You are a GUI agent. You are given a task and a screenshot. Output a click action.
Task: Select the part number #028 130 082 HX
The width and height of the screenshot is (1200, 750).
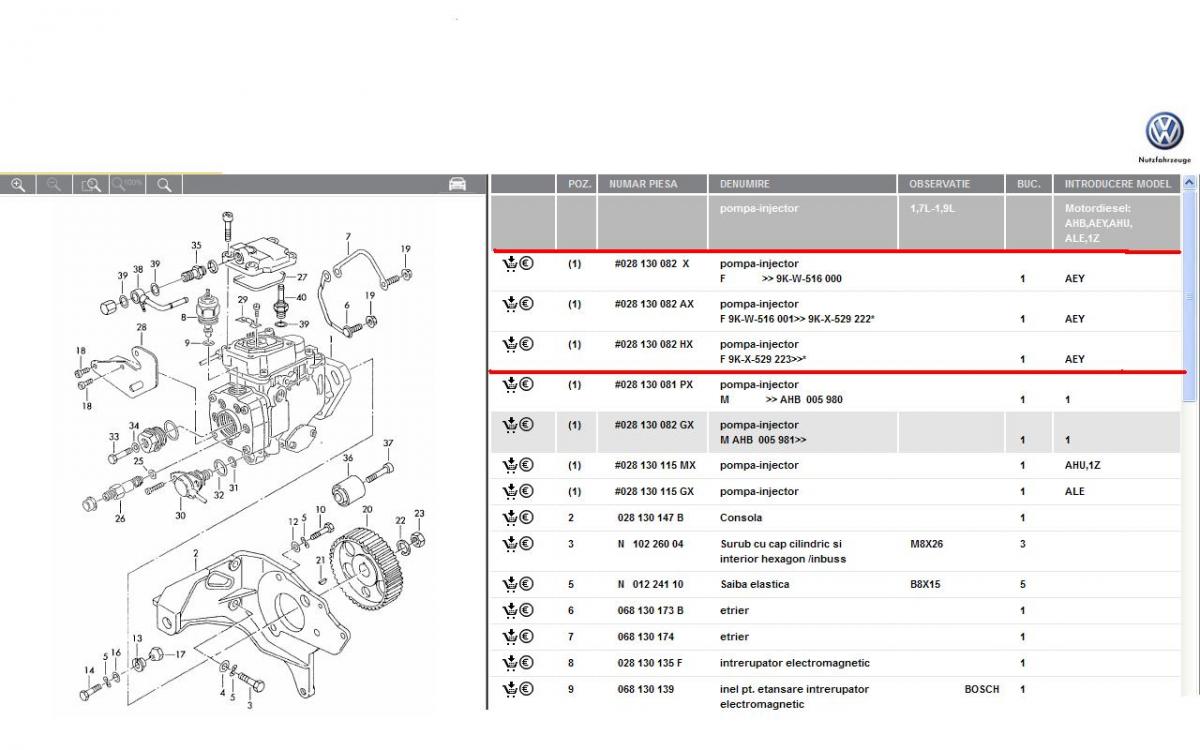(x=653, y=345)
